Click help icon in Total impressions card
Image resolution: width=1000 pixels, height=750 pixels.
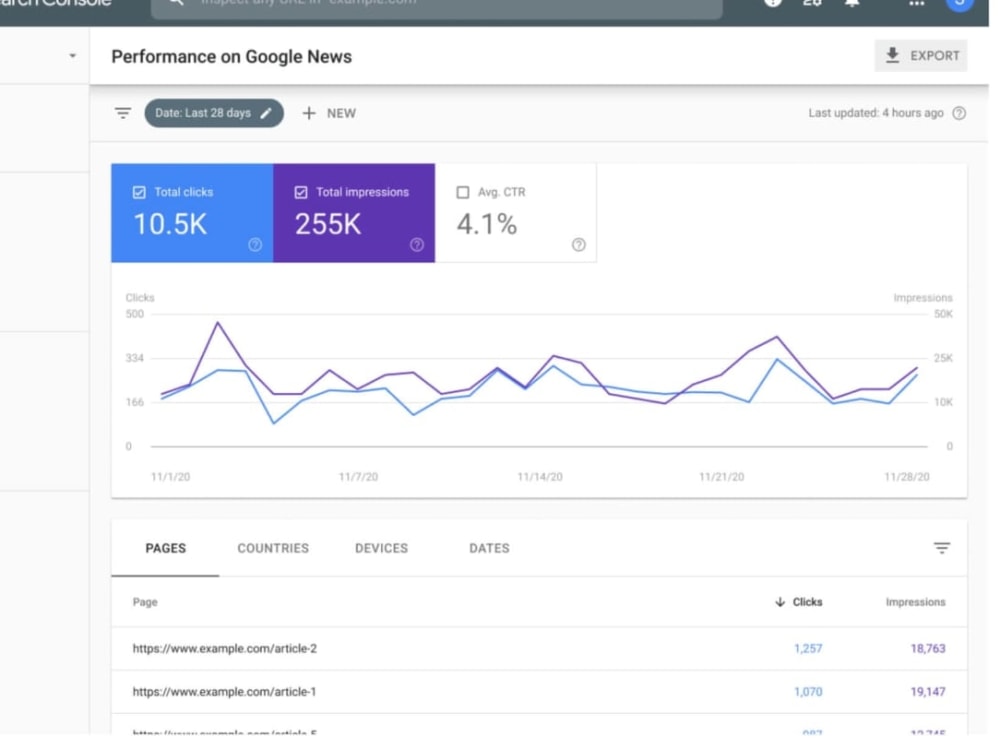coord(417,244)
